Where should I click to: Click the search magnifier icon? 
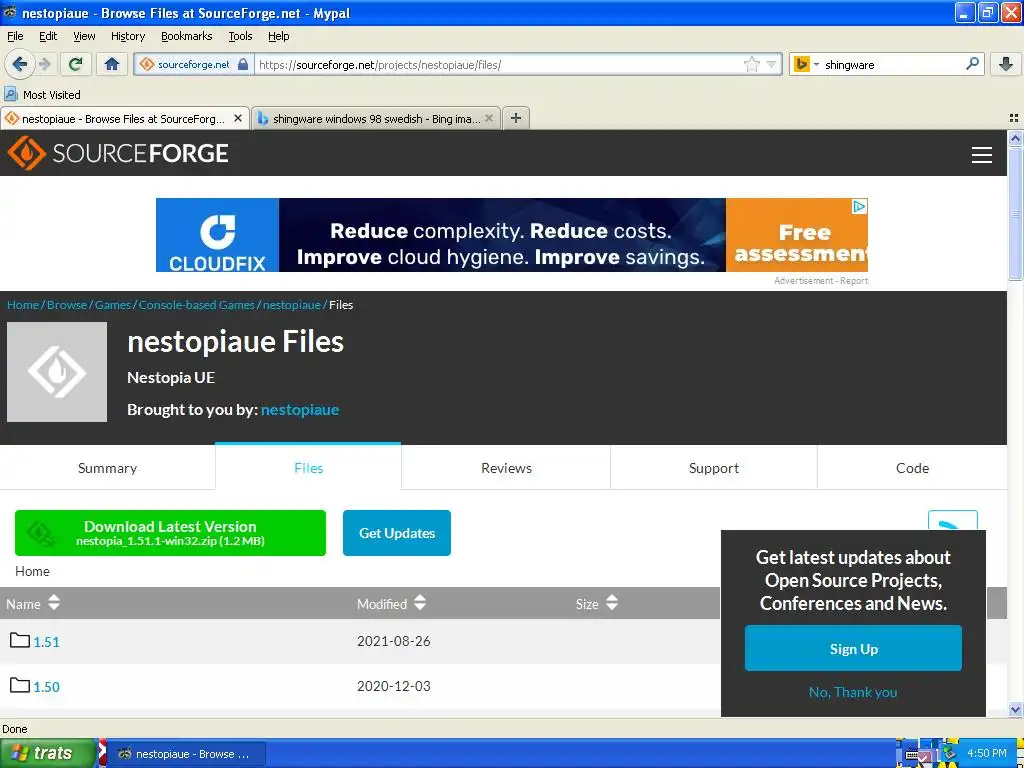click(x=972, y=63)
